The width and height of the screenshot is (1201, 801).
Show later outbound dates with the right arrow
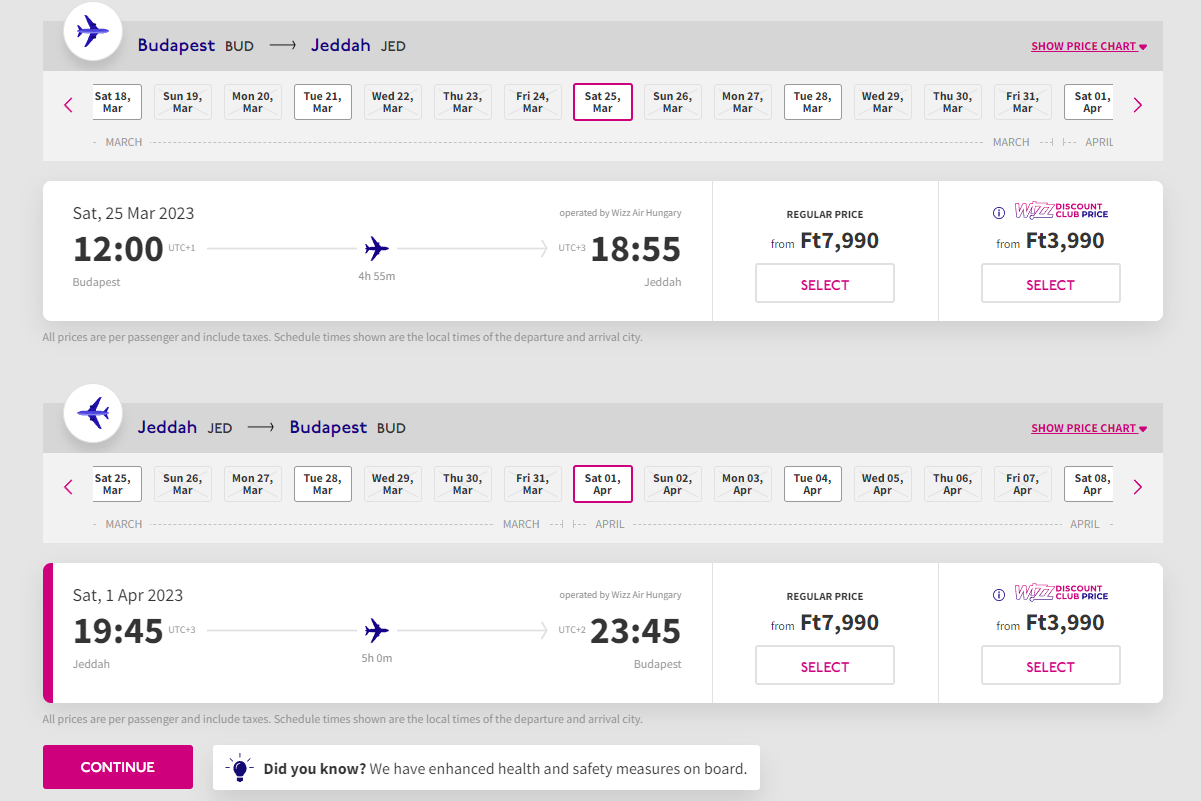[x=1137, y=104]
